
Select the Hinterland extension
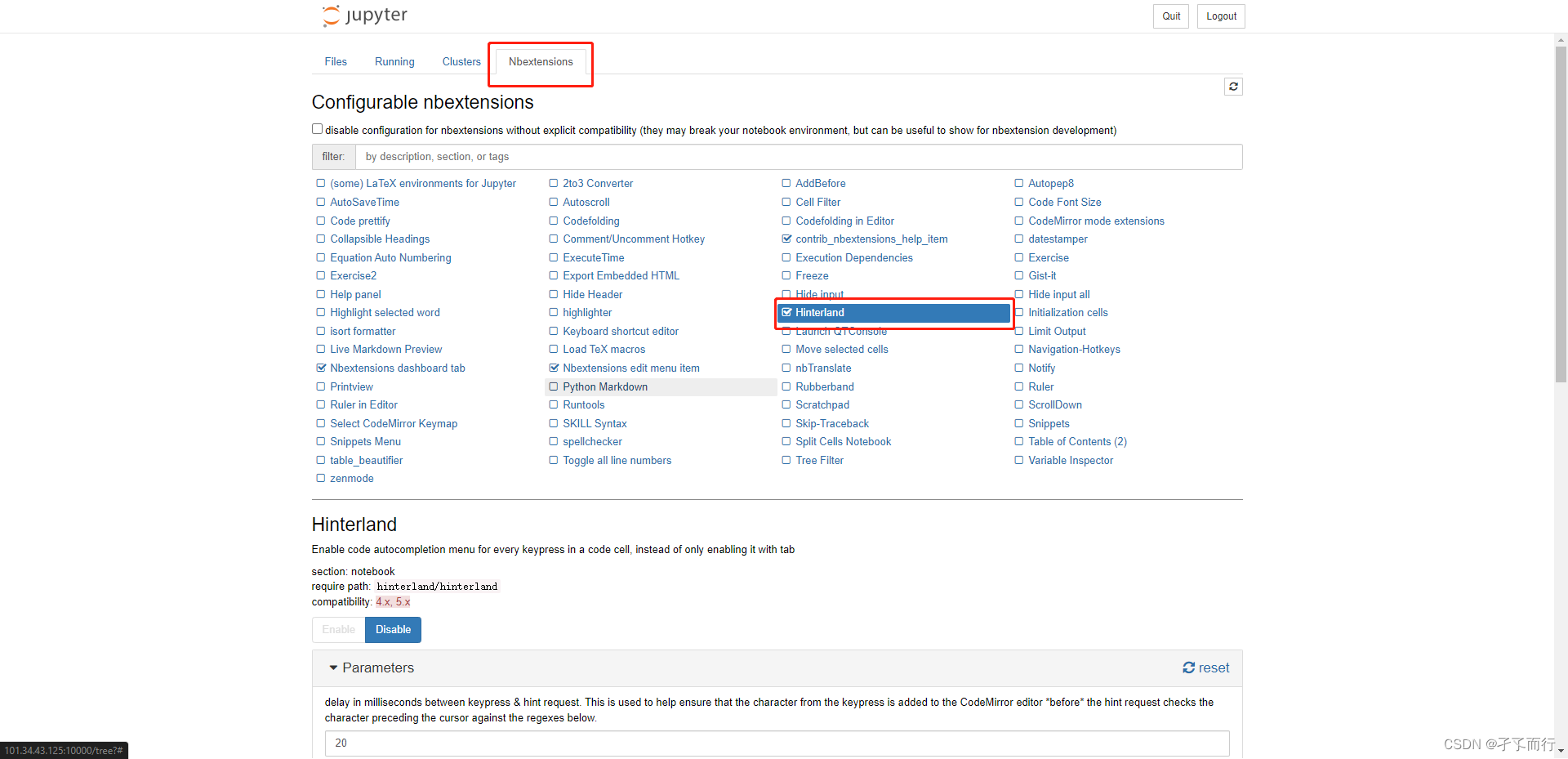pos(893,313)
